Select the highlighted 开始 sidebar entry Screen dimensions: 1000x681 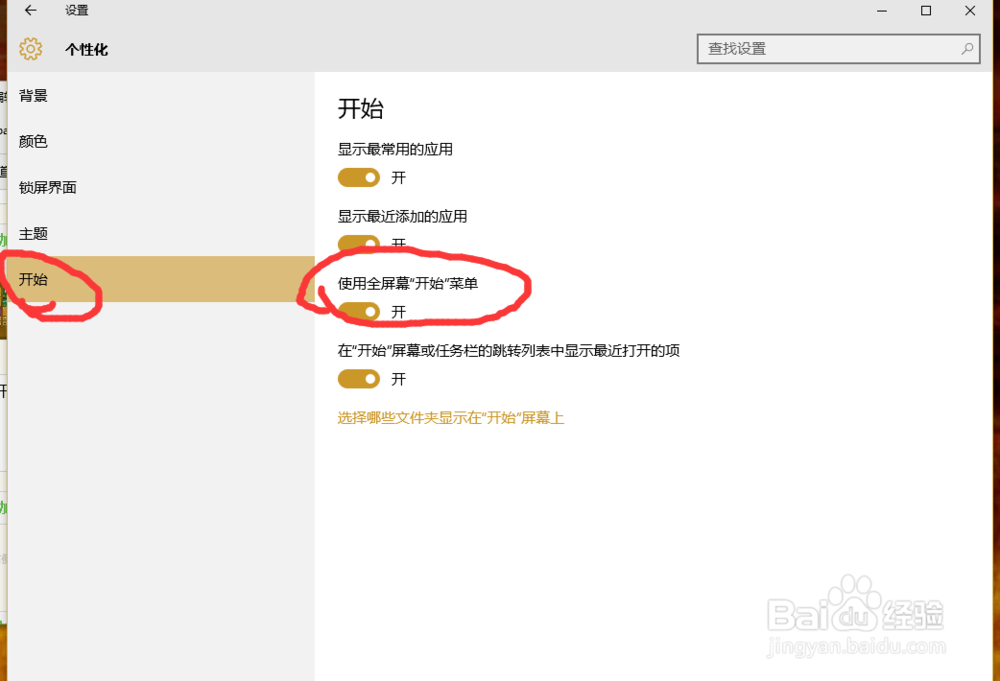click(35, 280)
